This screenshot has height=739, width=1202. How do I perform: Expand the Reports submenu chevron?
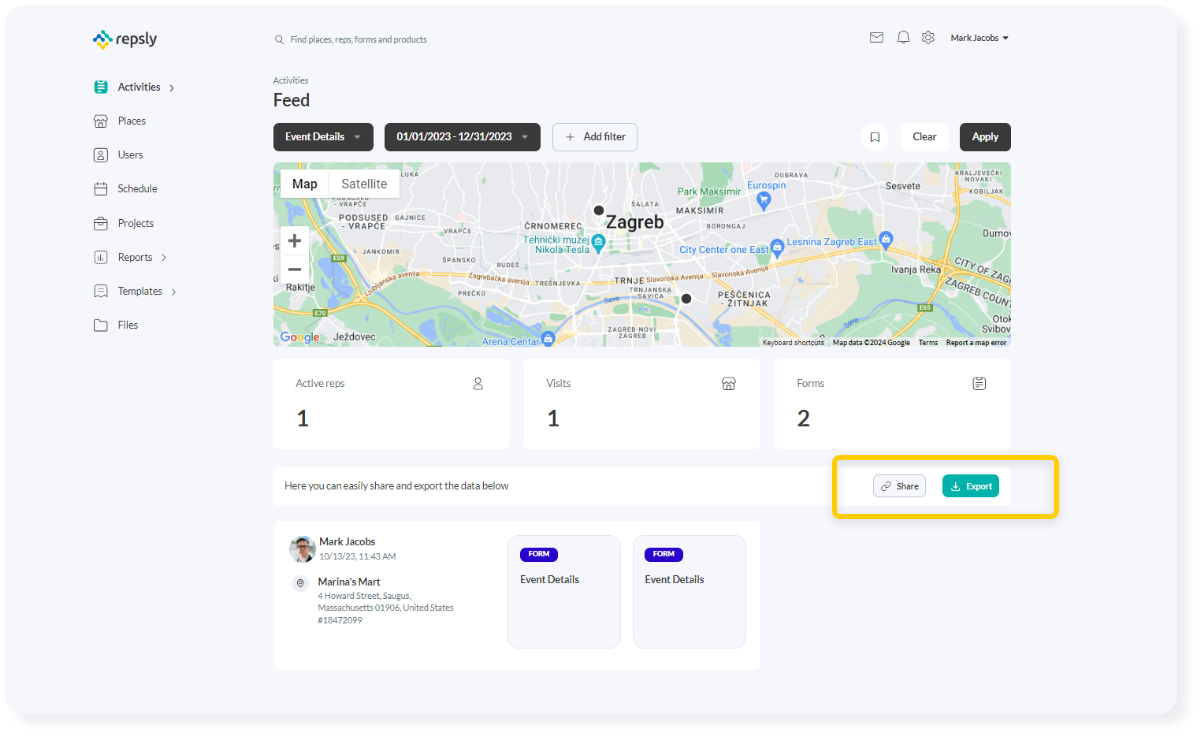164,258
